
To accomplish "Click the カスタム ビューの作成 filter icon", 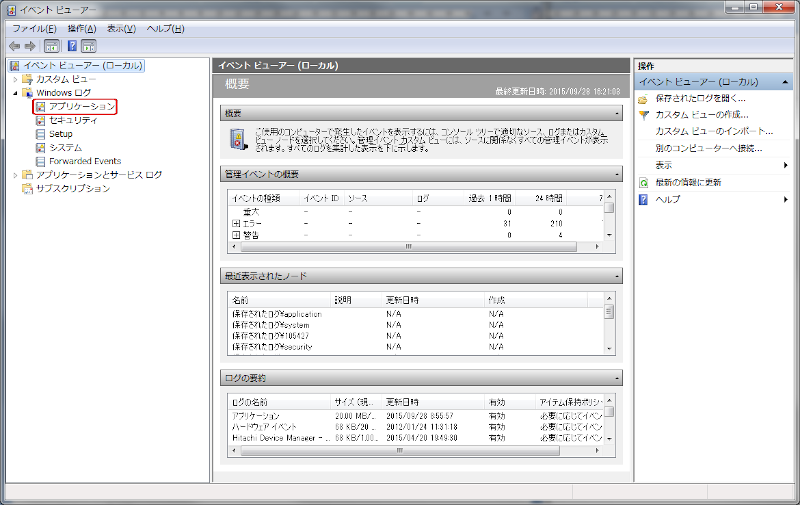I will (x=644, y=115).
